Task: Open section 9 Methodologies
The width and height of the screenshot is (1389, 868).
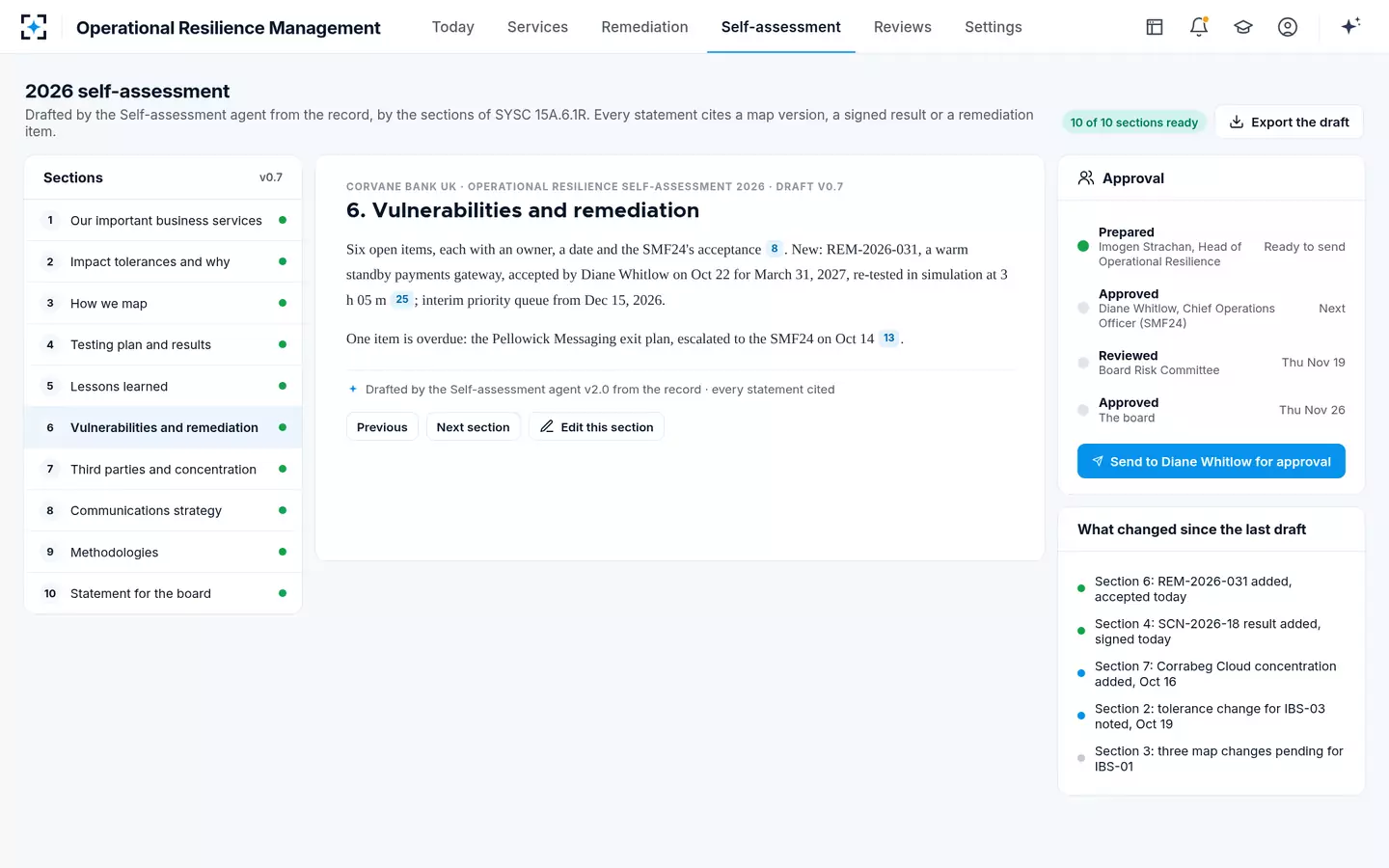Action: [x=163, y=553]
